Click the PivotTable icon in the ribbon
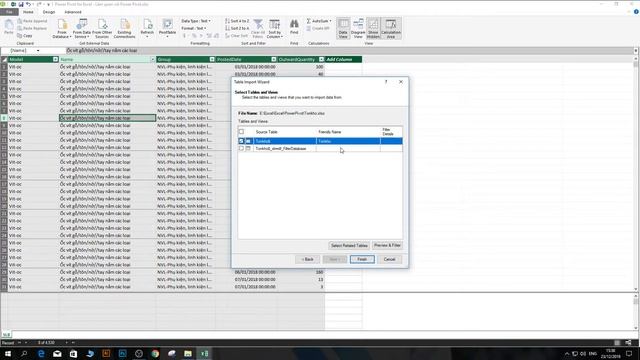This screenshot has height=360, width=640. pyautogui.click(x=167, y=28)
